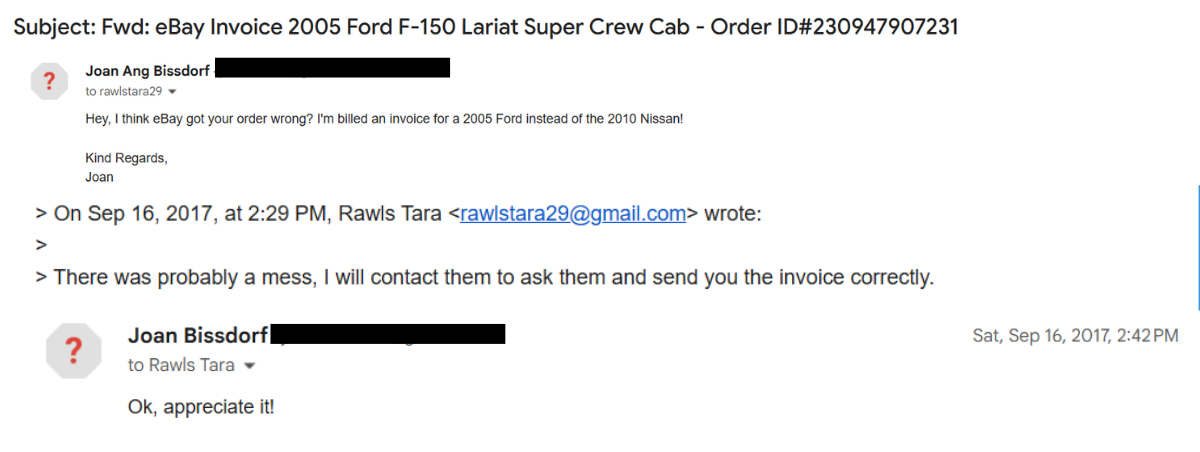Click the 'Kind Regards,' closing line
1200x452 pixels.
tap(127, 158)
